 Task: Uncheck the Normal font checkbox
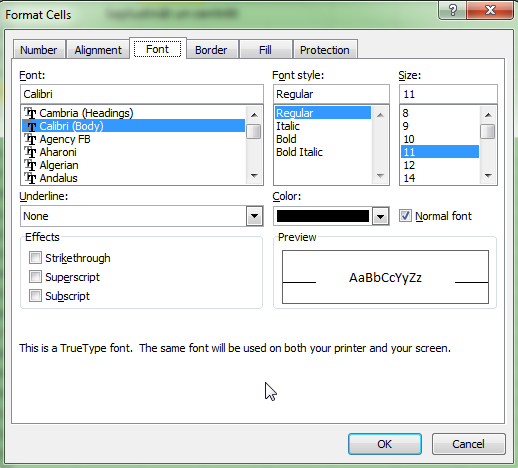[x=405, y=216]
